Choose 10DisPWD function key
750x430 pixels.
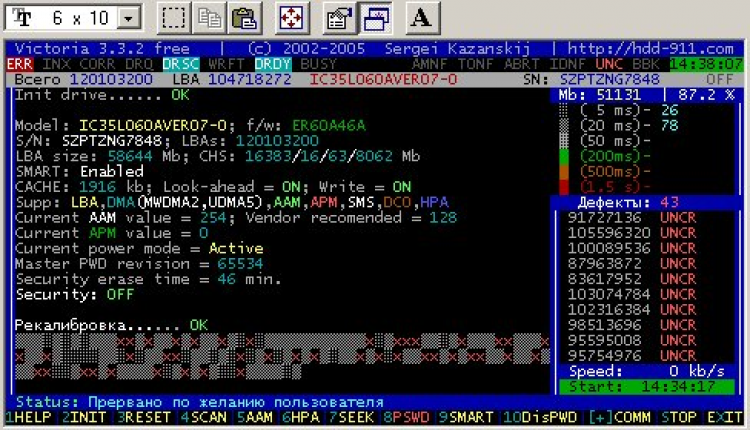point(540,417)
